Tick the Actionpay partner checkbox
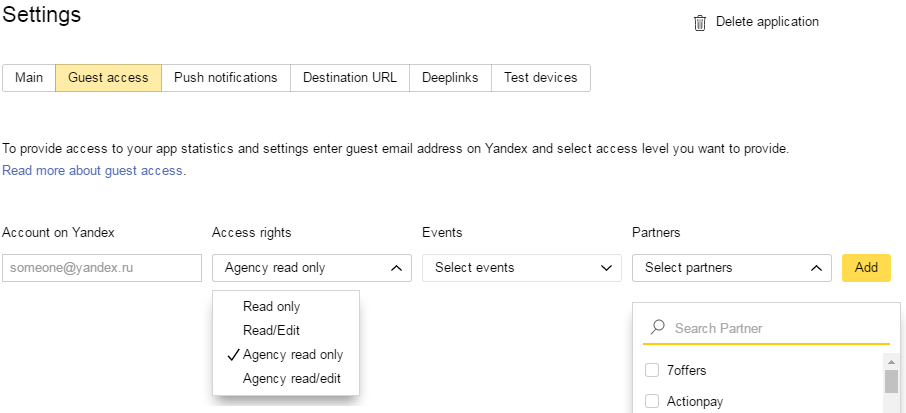Image resolution: width=906 pixels, height=413 pixels. [652, 402]
